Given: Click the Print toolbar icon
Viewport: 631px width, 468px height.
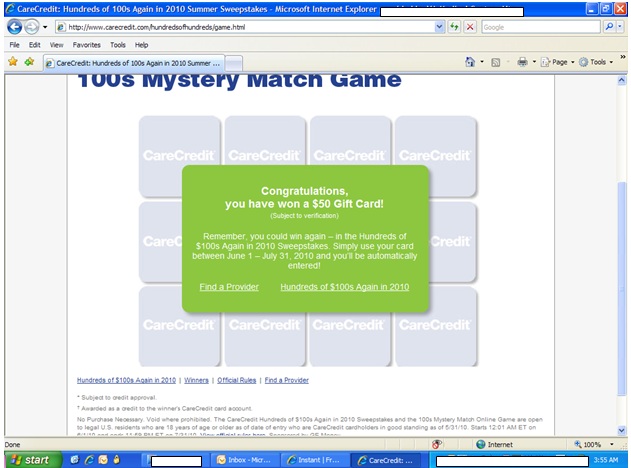Looking at the screenshot, I should (x=522, y=62).
